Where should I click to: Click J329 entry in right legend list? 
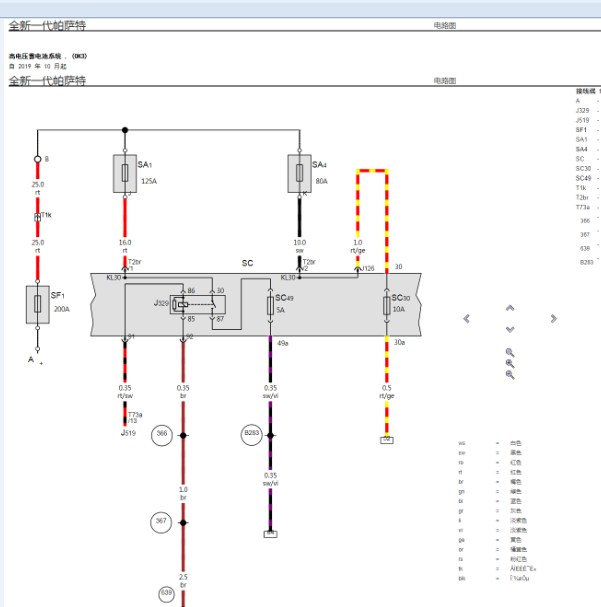coord(582,110)
